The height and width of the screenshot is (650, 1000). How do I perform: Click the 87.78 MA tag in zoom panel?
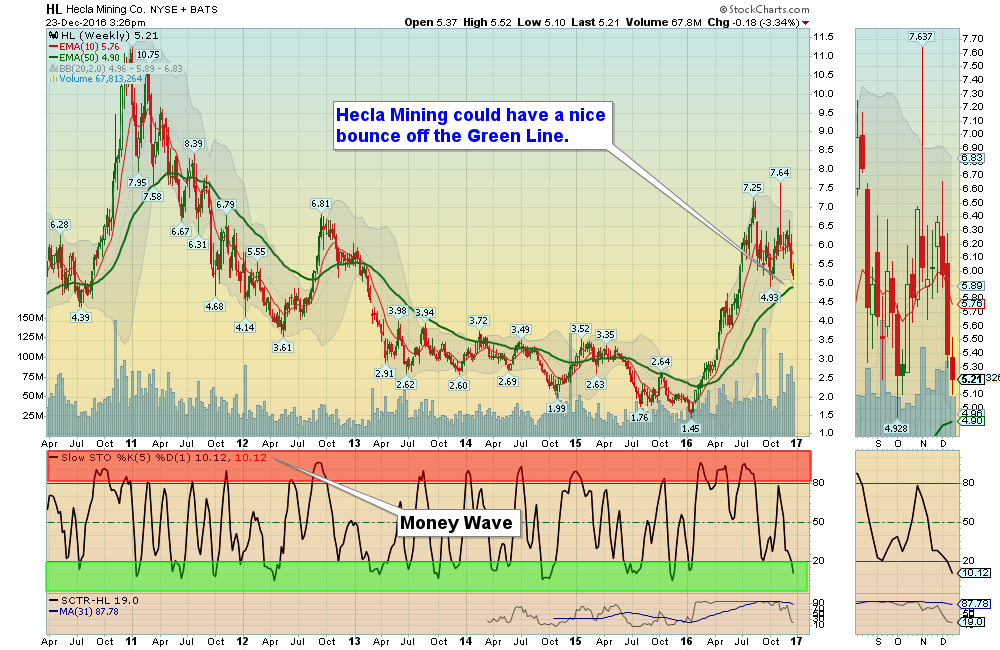tap(975, 603)
